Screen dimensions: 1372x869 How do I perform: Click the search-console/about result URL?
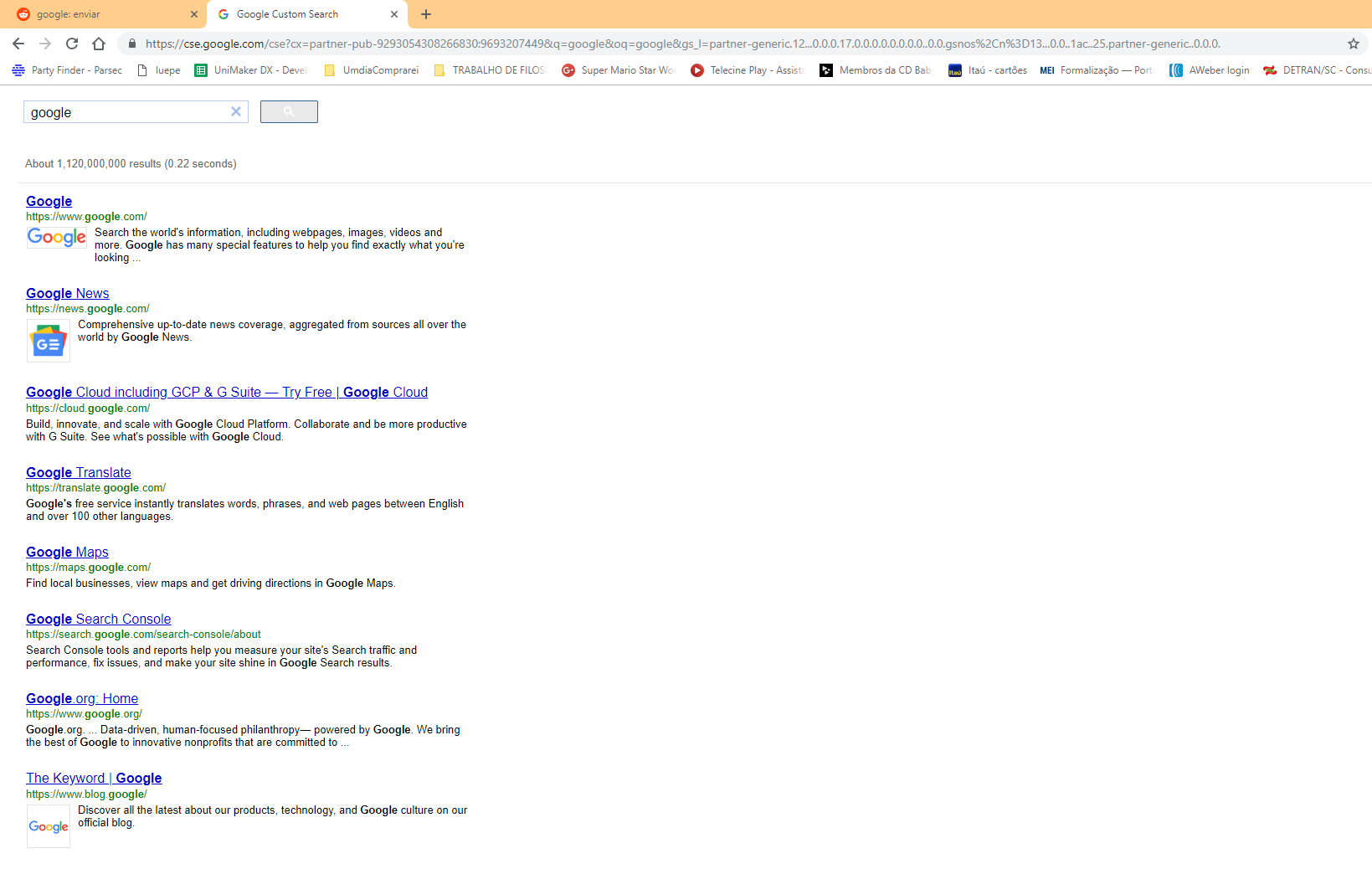pos(144,635)
